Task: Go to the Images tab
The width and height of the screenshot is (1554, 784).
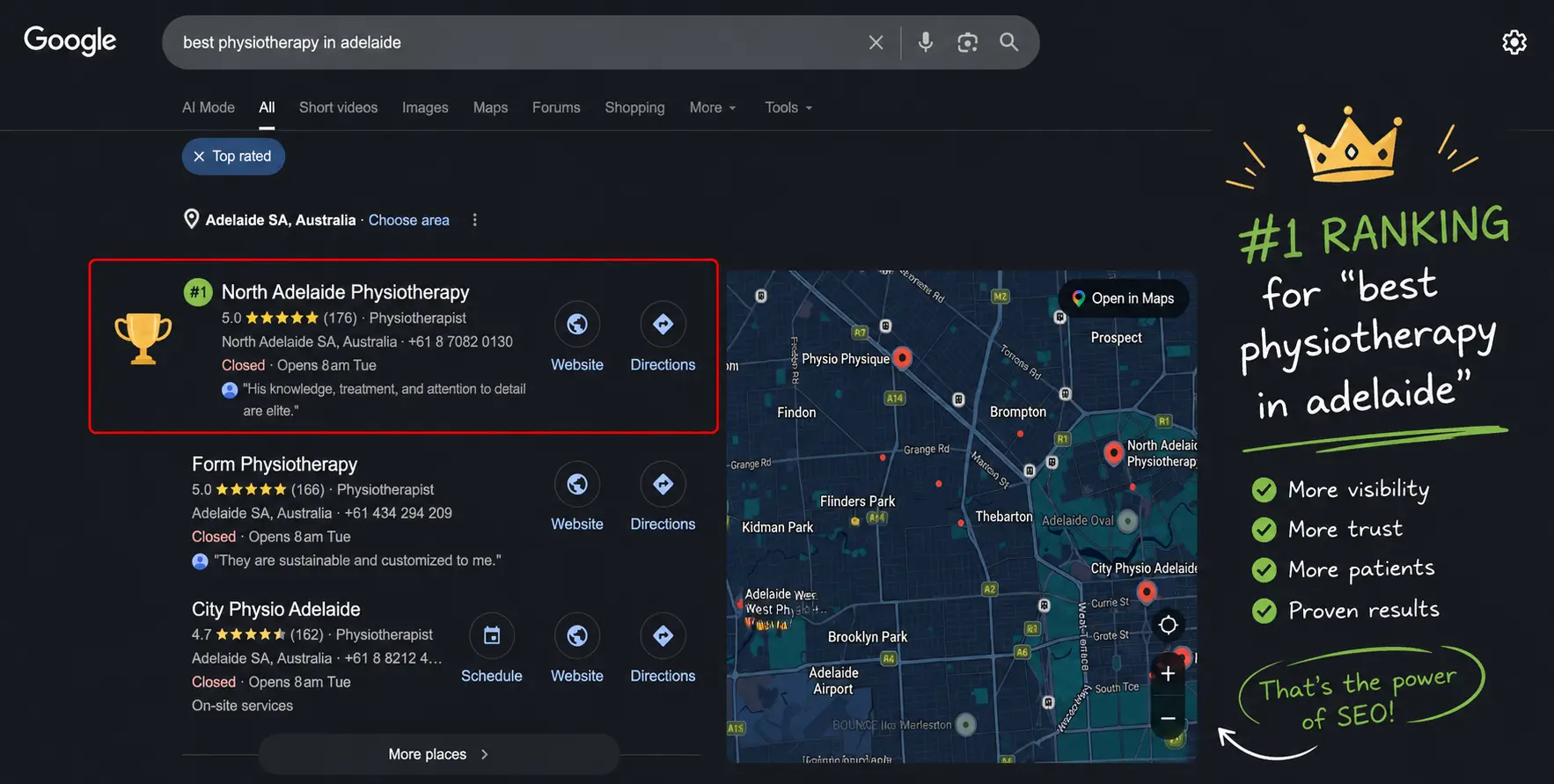Action: click(x=425, y=107)
